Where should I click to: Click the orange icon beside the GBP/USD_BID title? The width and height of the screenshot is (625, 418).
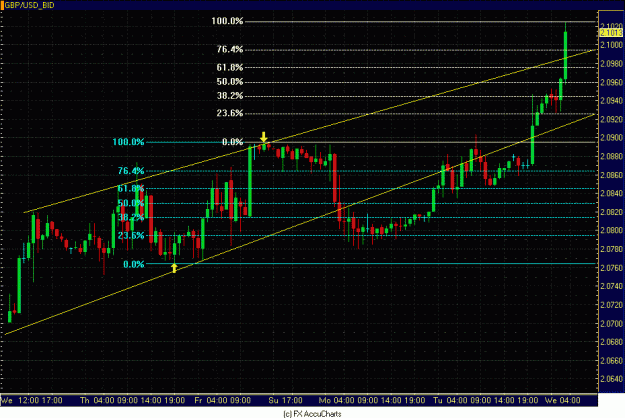click(2, 5)
